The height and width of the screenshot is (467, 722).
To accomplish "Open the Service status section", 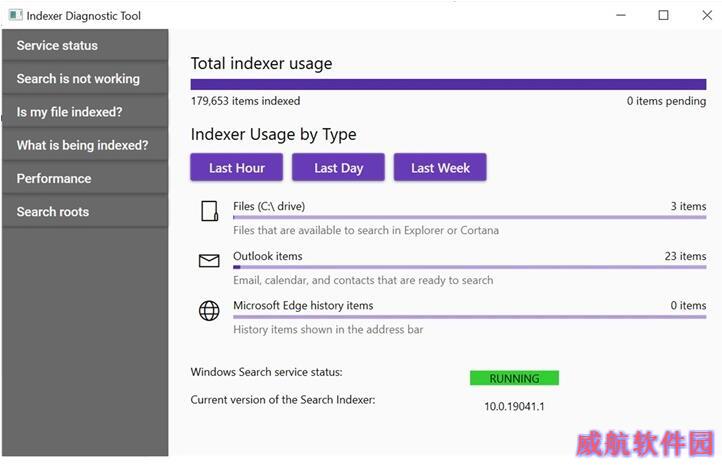I will tap(85, 45).
